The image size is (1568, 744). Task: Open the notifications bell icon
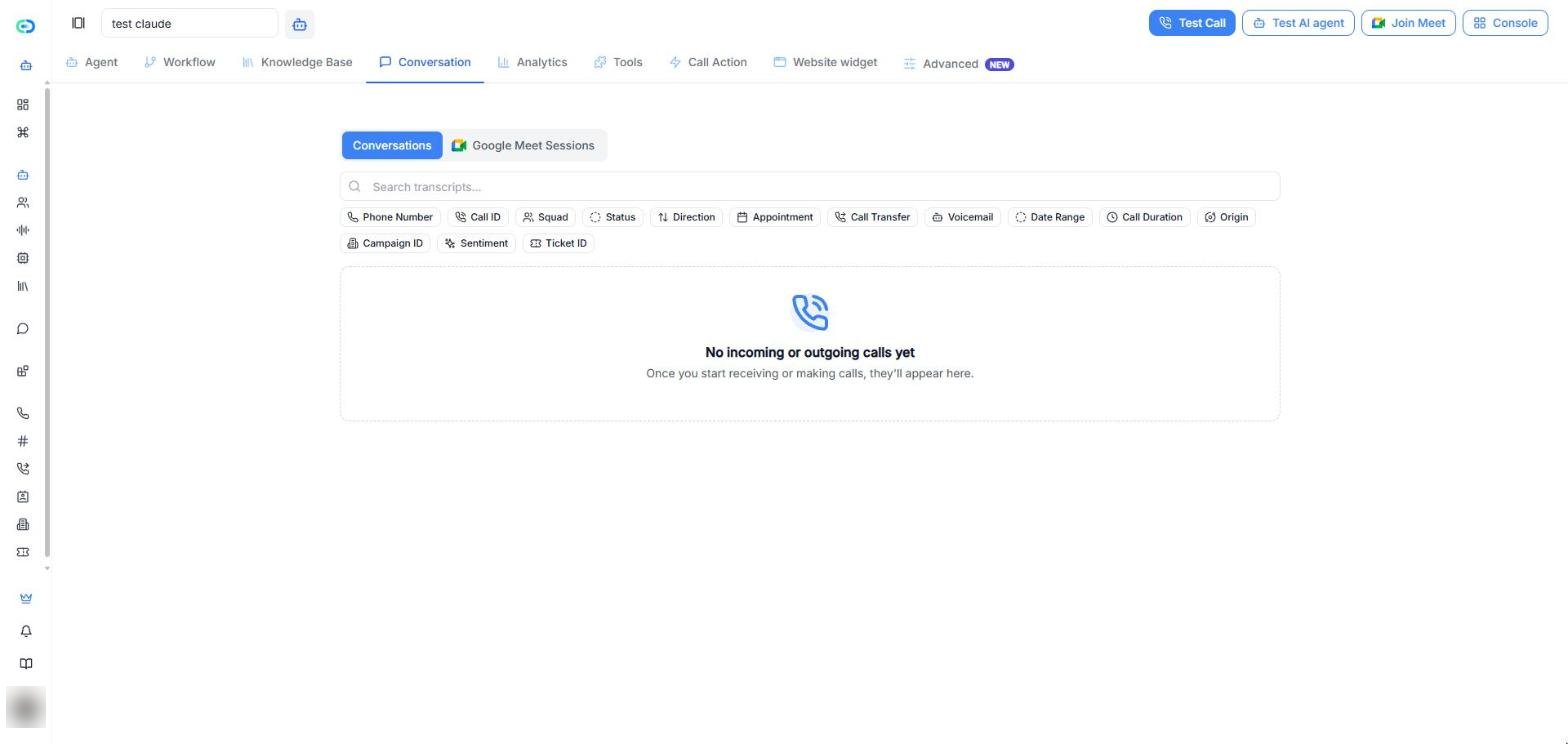click(26, 631)
